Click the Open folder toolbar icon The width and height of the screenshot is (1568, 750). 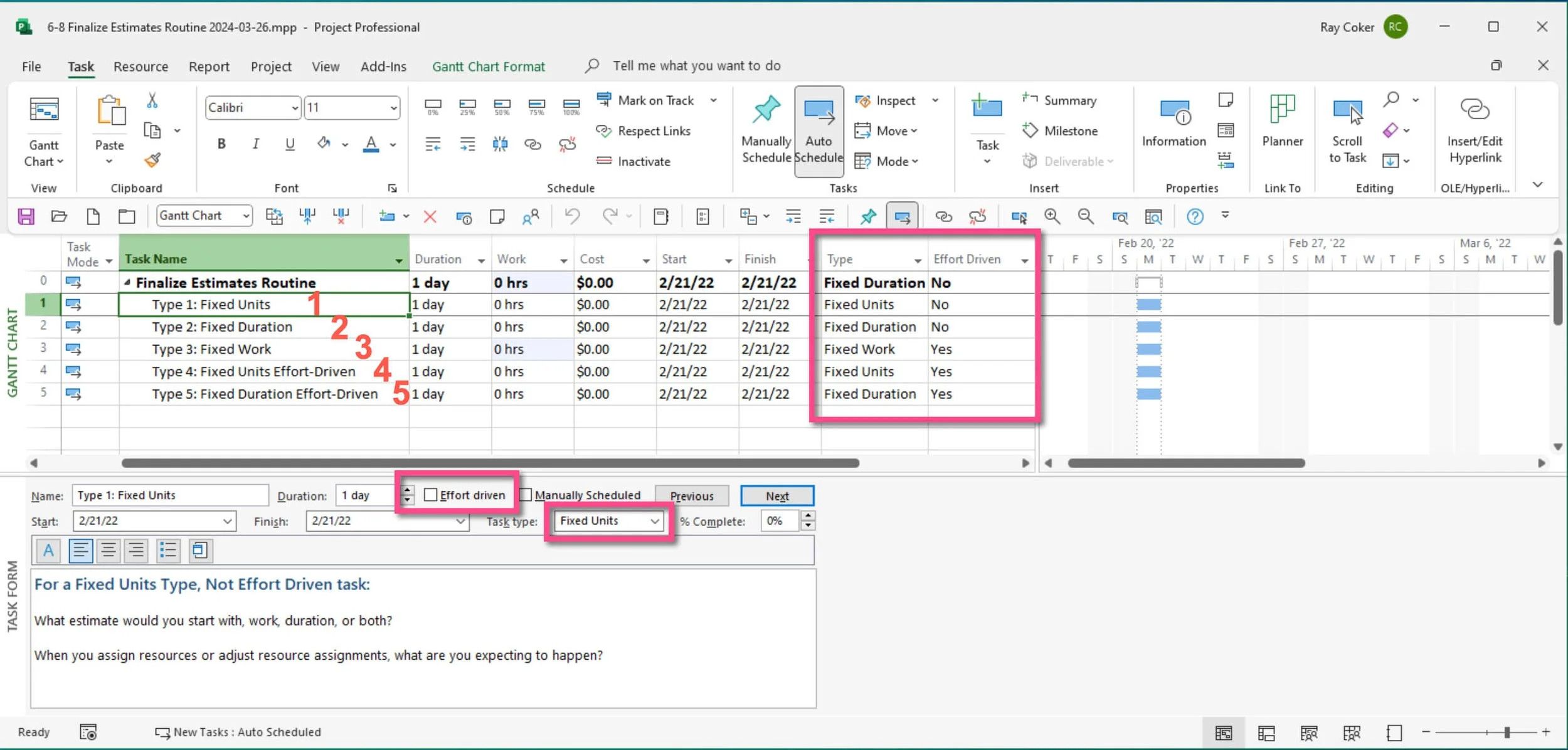59,216
